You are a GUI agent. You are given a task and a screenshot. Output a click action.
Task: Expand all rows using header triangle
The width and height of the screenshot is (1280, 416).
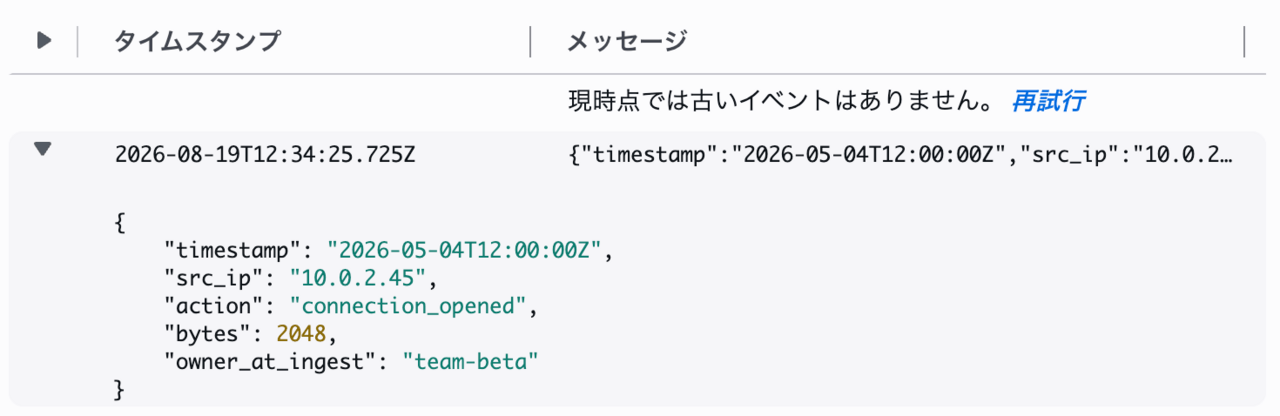tap(43, 41)
